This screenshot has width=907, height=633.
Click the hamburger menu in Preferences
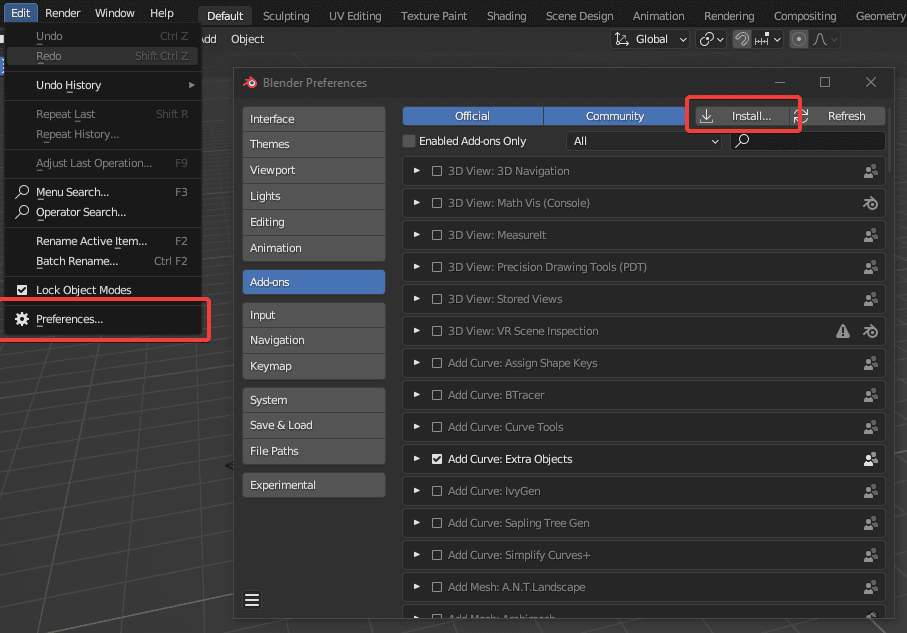[x=252, y=600]
